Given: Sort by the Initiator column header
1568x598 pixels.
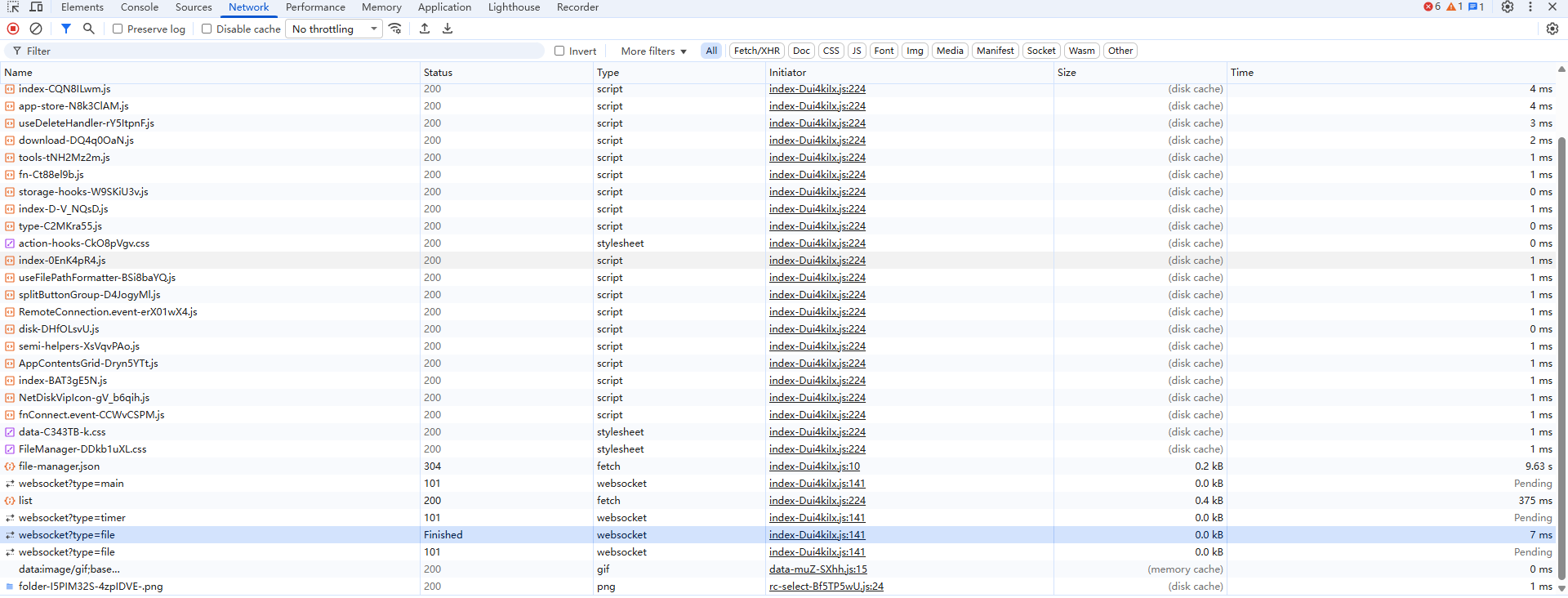Looking at the screenshot, I should coord(910,73).
